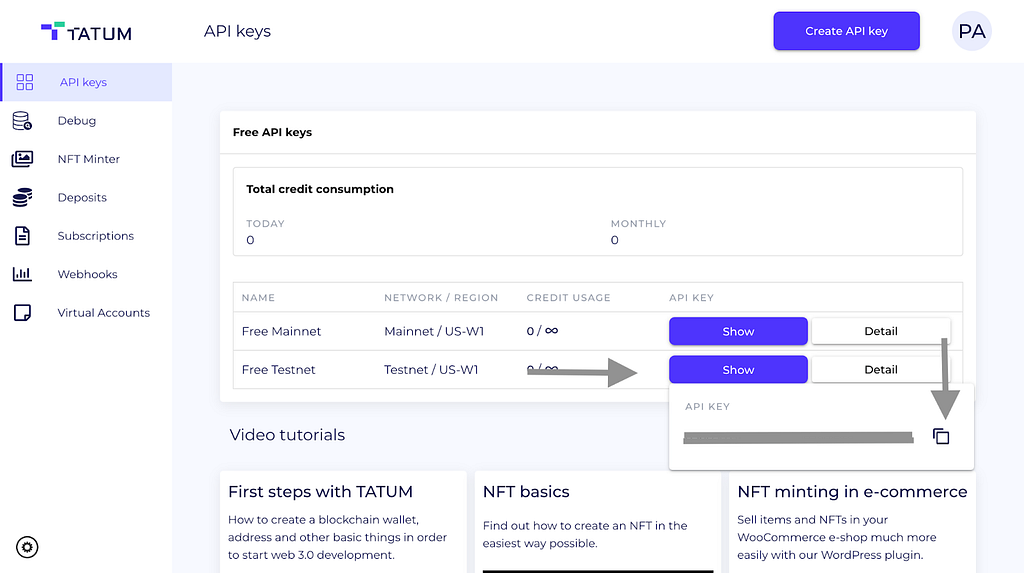The height and width of the screenshot is (573, 1024).
Task: Open the PA user avatar menu
Action: [x=971, y=31]
